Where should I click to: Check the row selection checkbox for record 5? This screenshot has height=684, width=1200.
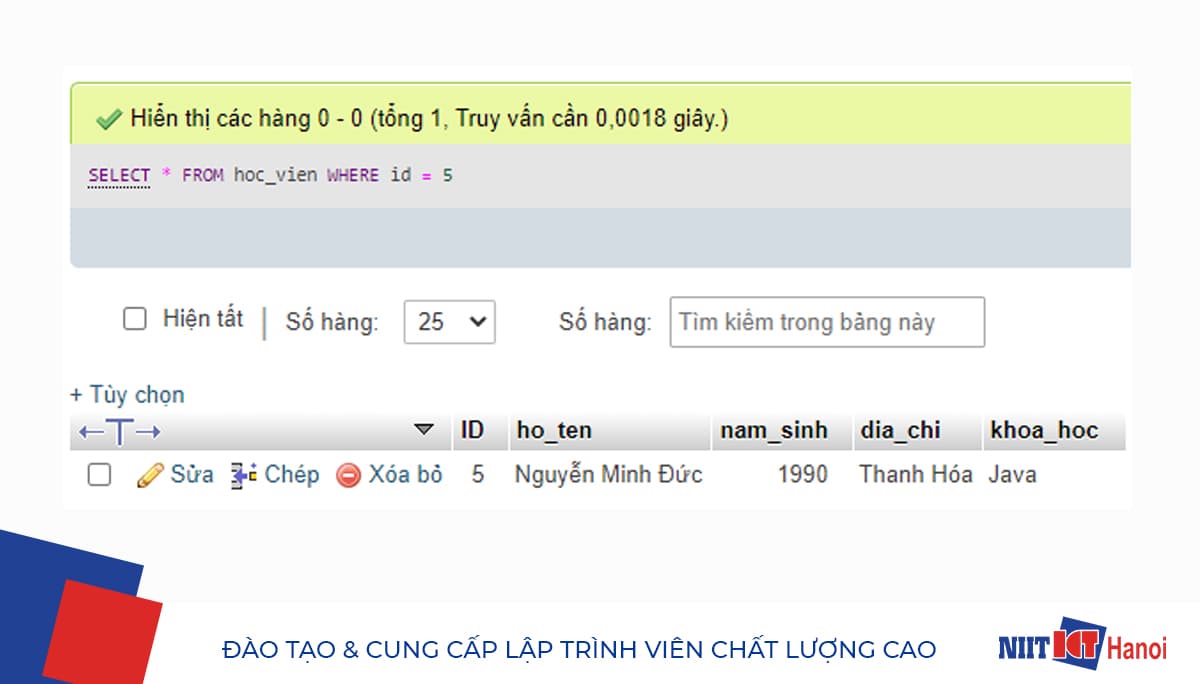[x=98, y=474]
